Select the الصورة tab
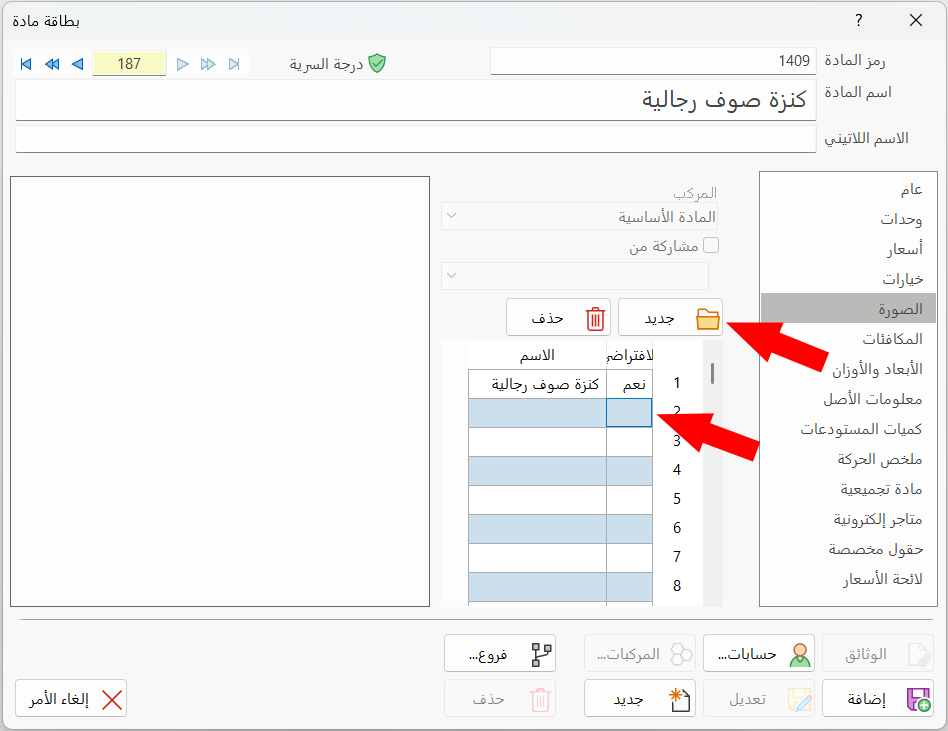The image size is (948, 731). [x=848, y=308]
